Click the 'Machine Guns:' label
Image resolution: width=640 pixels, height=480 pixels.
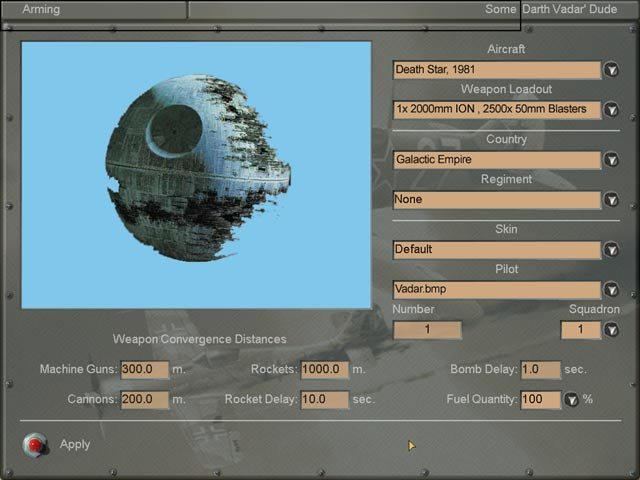[x=78, y=369]
